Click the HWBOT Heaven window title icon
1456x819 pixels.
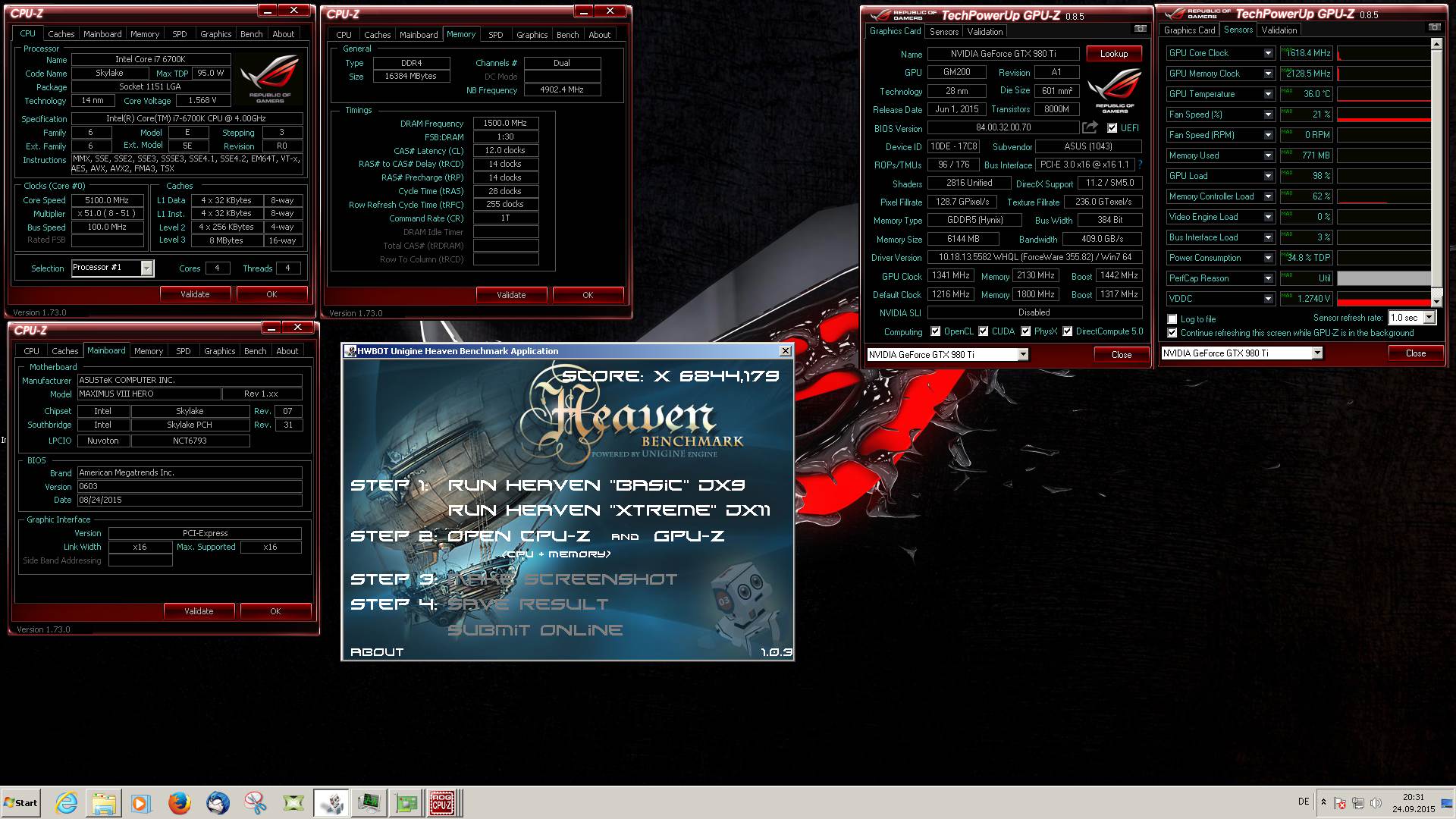point(350,351)
